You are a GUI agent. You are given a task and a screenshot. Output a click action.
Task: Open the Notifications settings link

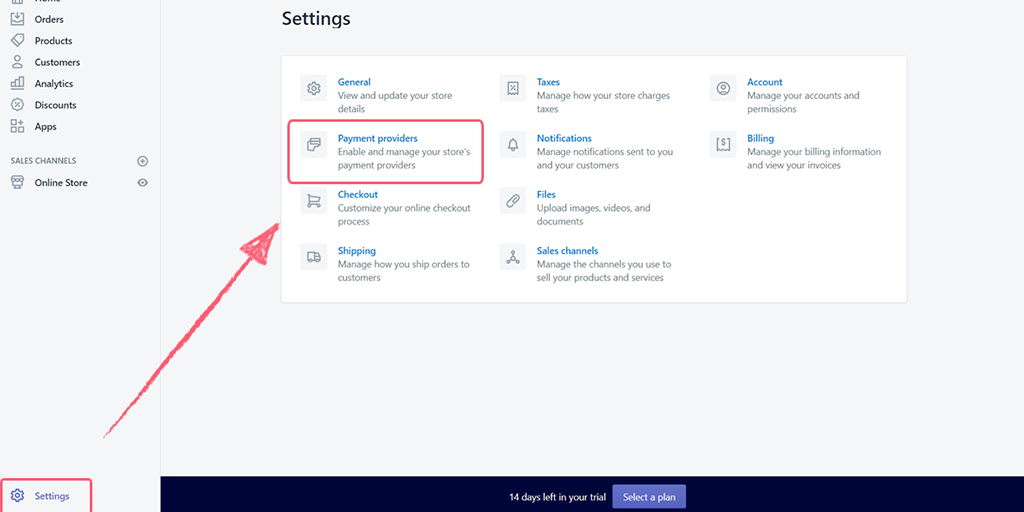[564, 138]
